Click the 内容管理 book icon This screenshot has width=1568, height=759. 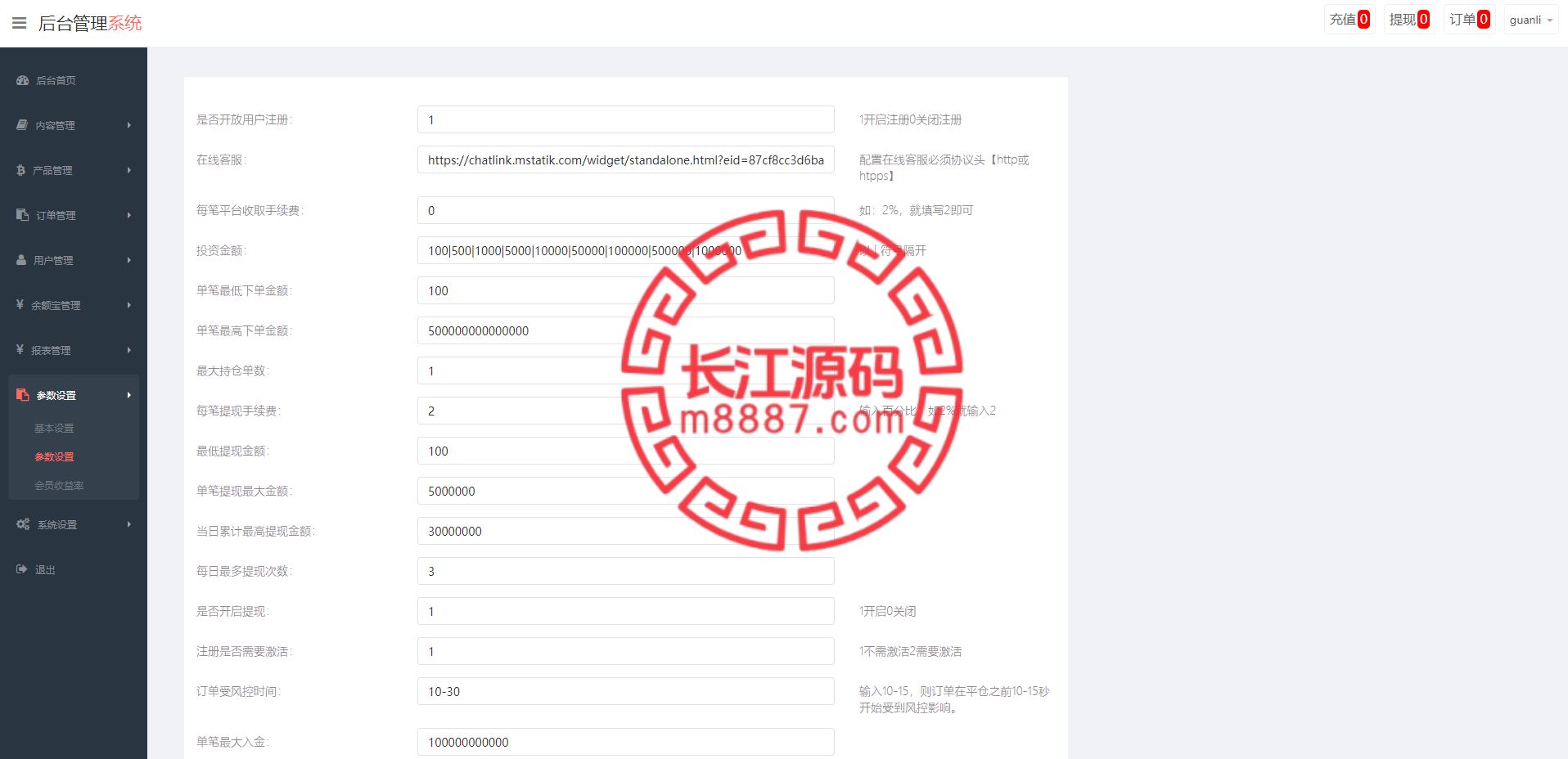tap(22, 125)
